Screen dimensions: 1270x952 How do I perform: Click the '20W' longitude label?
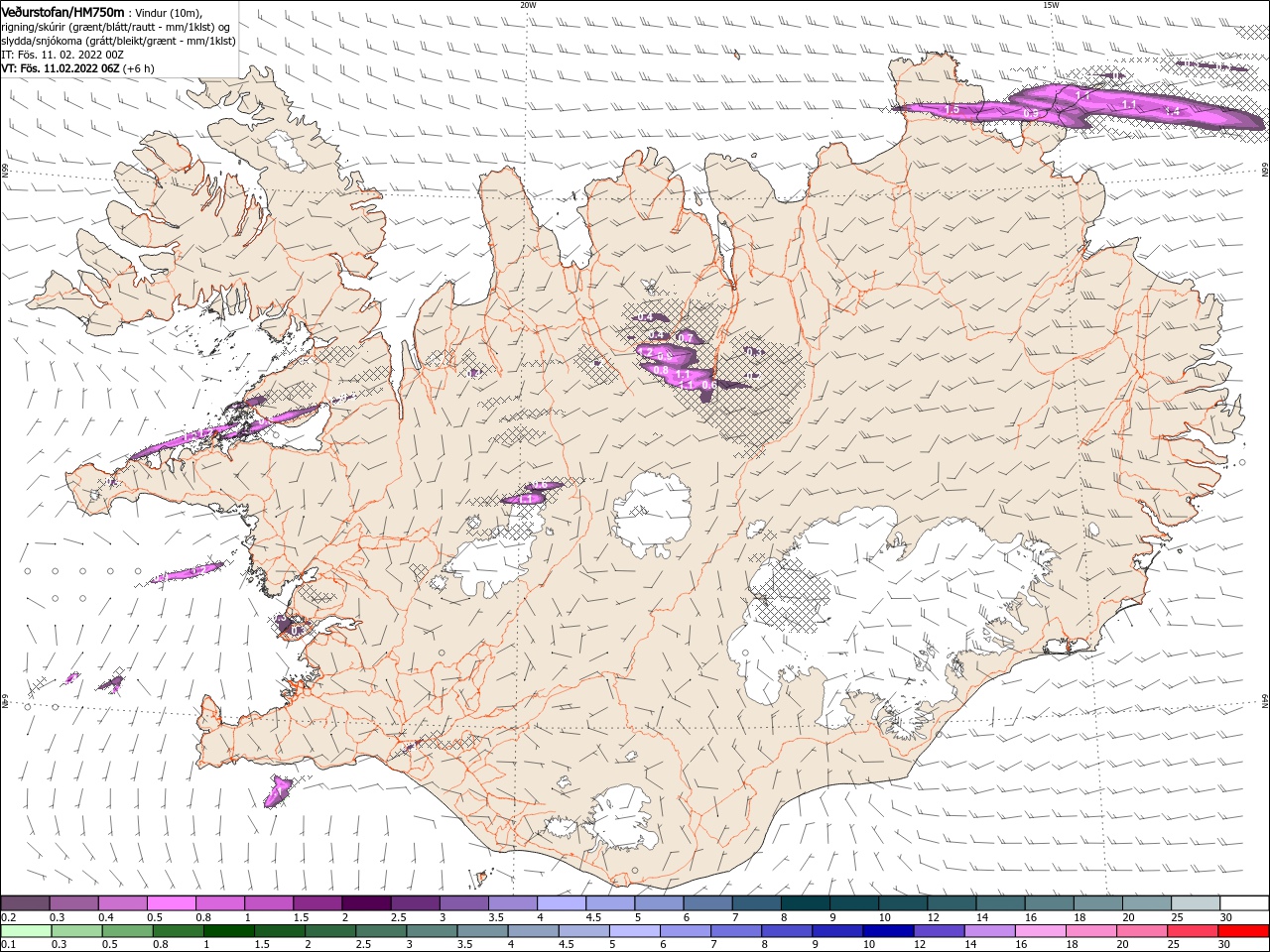click(x=528, y=5)
